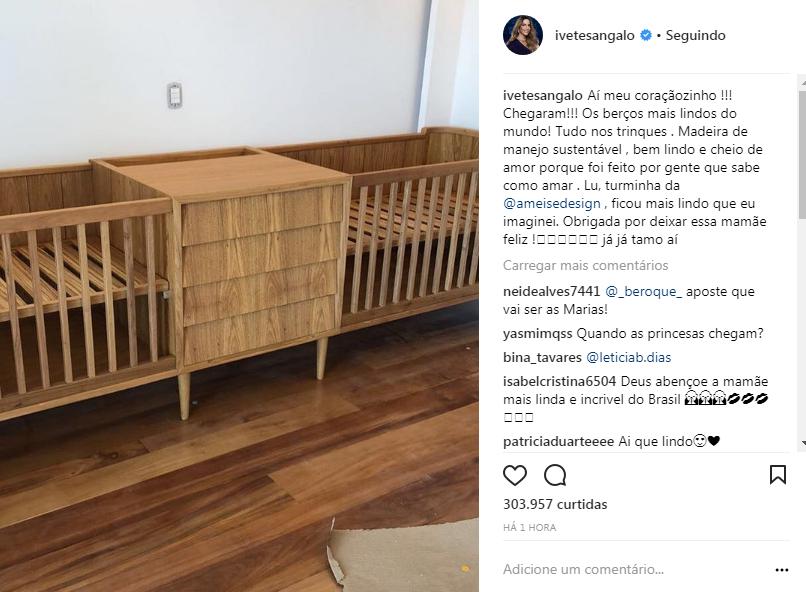Screen dimensions: 806x592
Task: View neidealves7441's profile
Action: pos(552,292)
